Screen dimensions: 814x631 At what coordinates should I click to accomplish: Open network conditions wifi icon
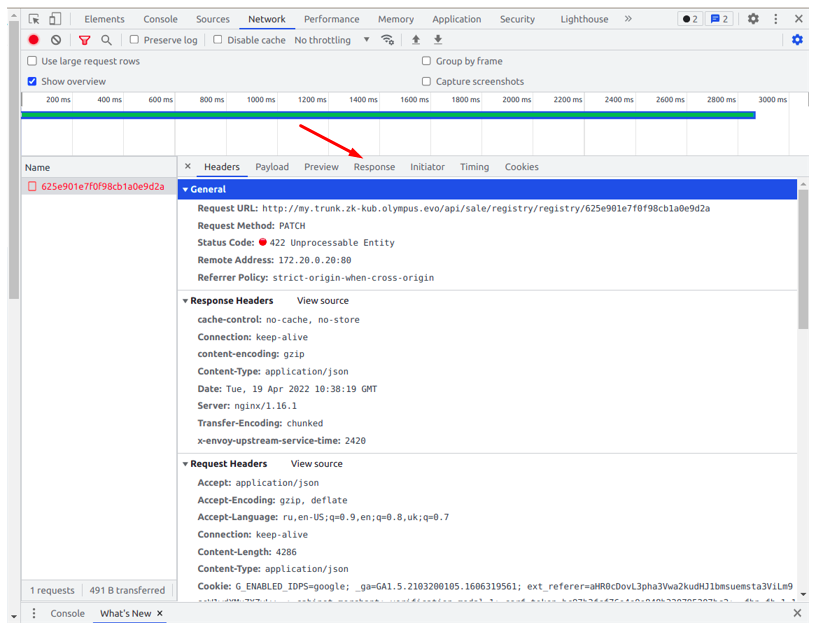coord(388,40)
